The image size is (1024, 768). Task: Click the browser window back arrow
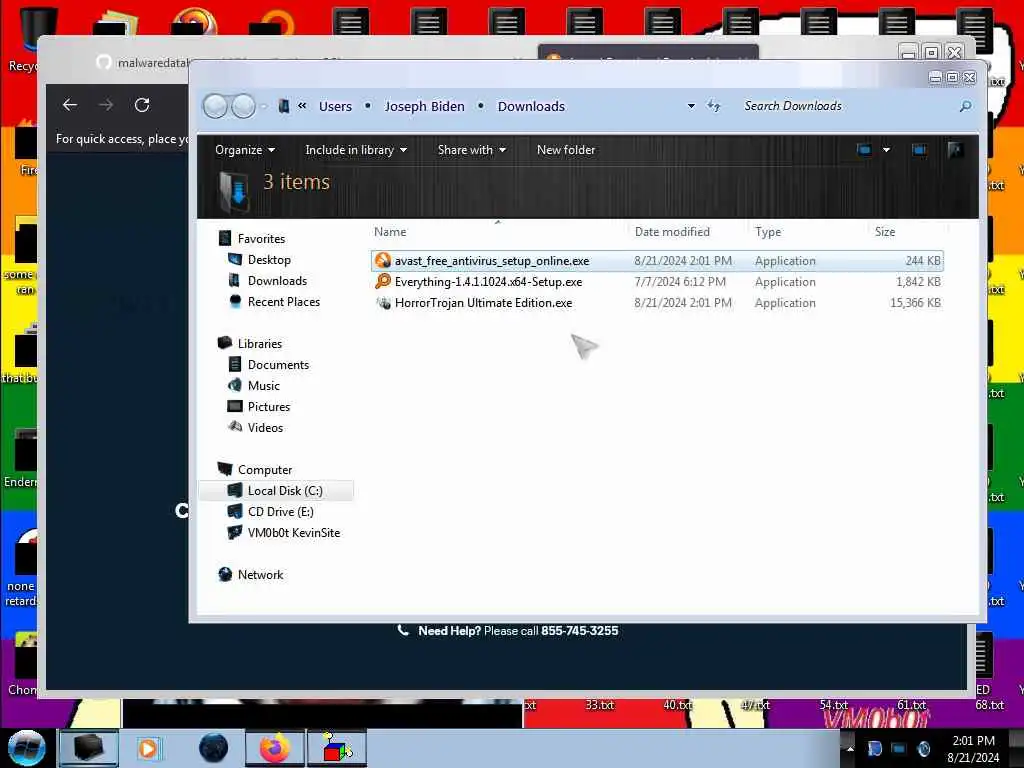[x=70, y=104]
